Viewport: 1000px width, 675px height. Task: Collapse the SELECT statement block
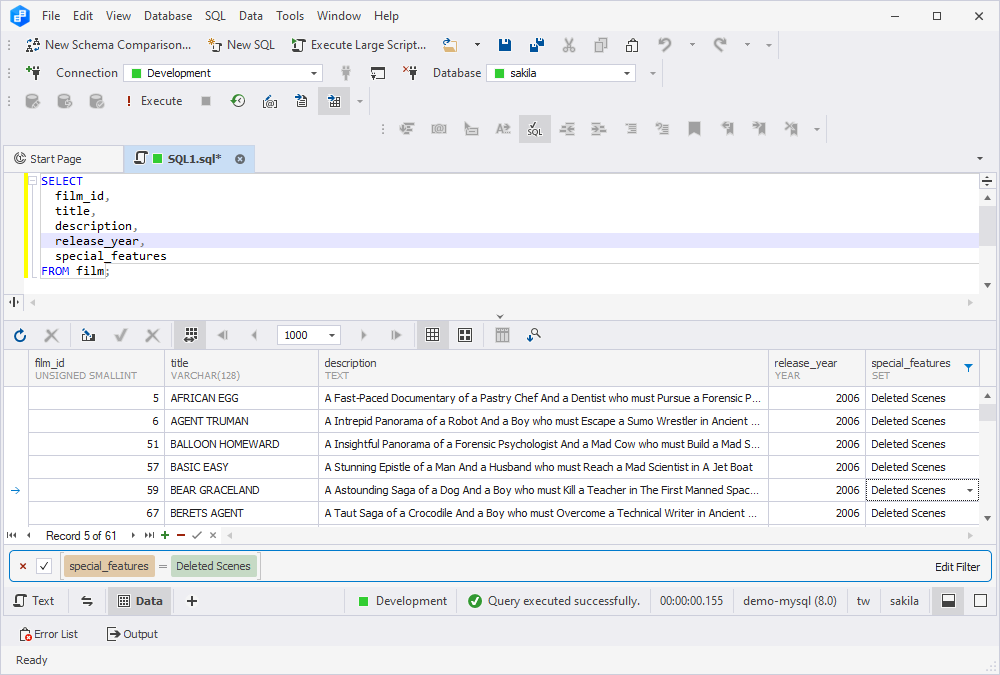coord(33,181)
